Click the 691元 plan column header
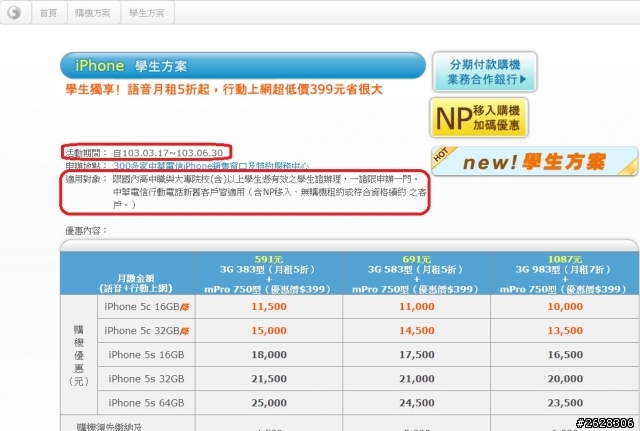The image size is (640, 431). [x=416, y=274]
